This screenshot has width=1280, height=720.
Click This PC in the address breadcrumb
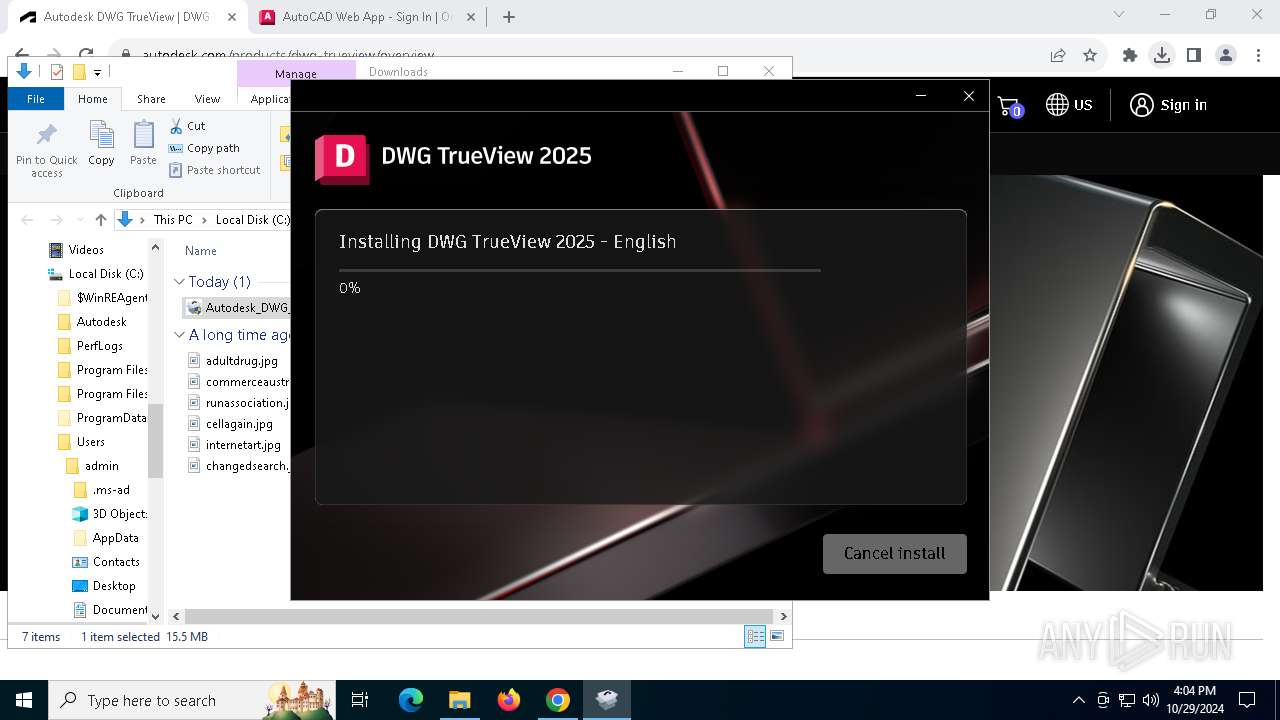pos(172,220)
